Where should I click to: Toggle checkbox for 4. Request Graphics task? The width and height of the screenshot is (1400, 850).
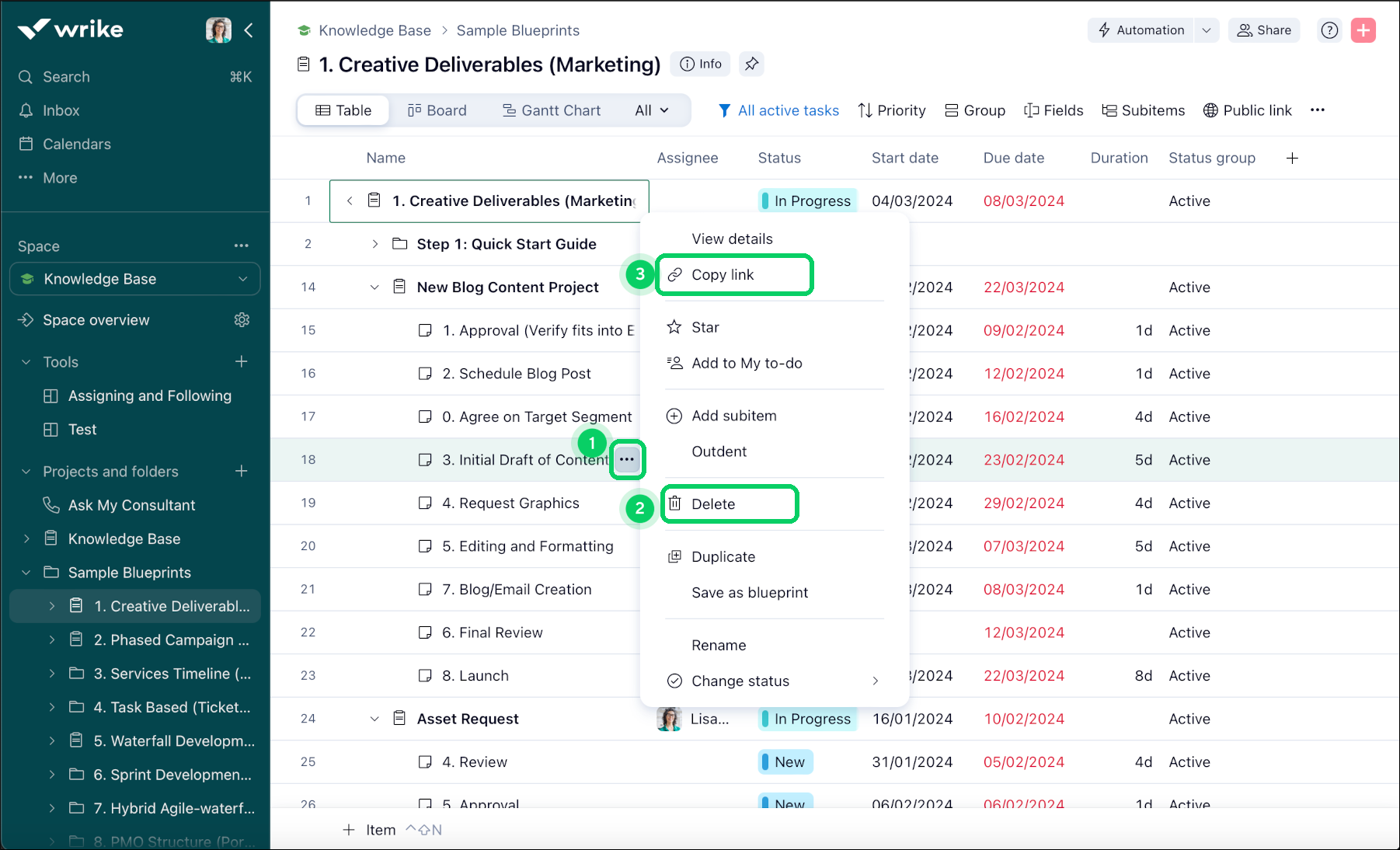point(425,503)
